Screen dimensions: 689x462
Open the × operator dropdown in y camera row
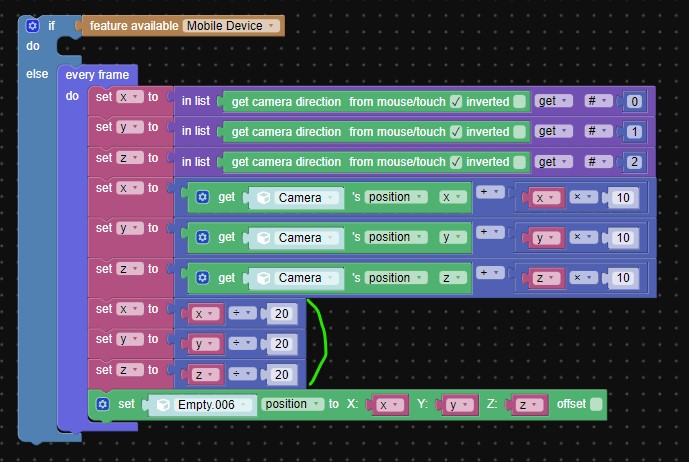tap(584, 237)
